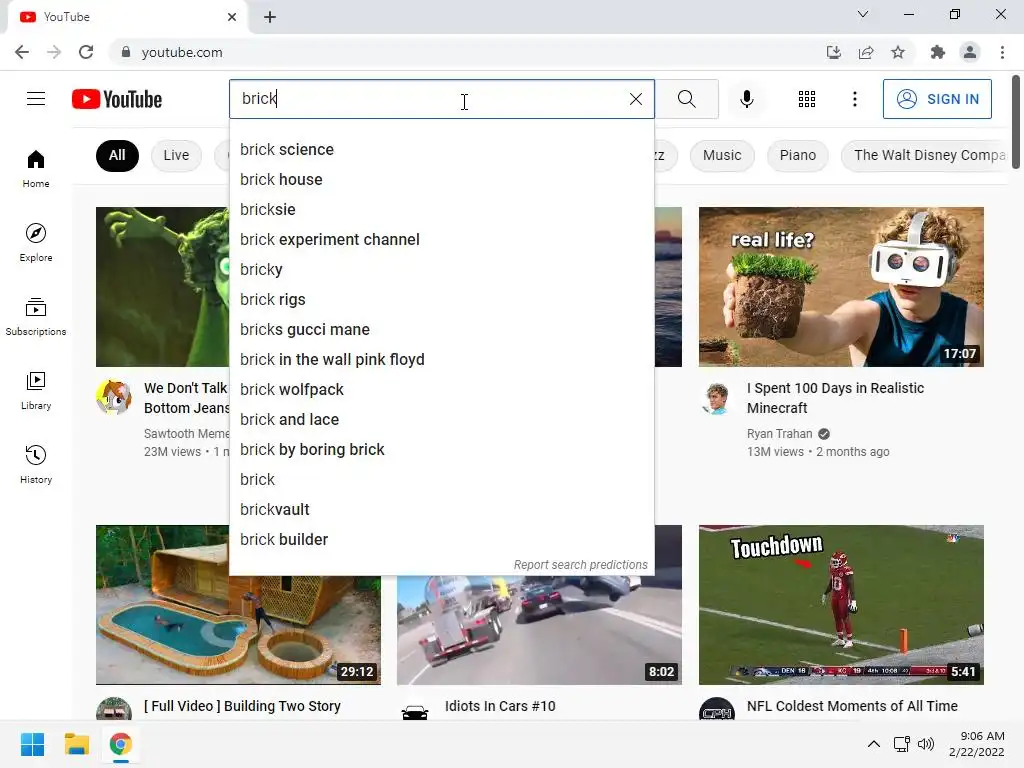
Task: Choose suggestion 'brick science'
Action: tap(441, 150)
